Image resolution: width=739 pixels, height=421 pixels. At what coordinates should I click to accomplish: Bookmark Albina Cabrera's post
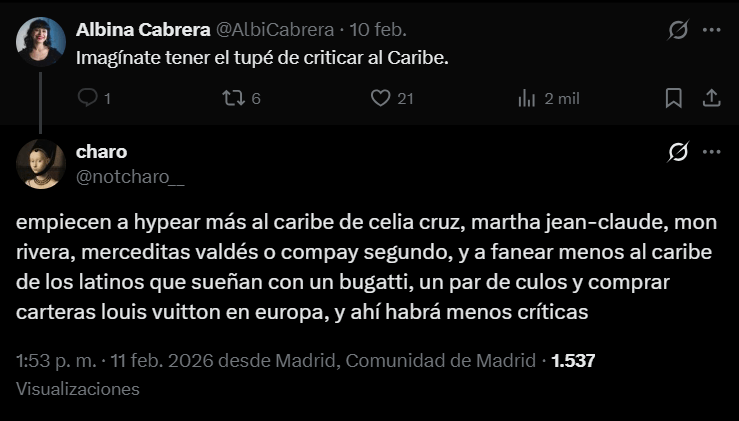point(674,98)
